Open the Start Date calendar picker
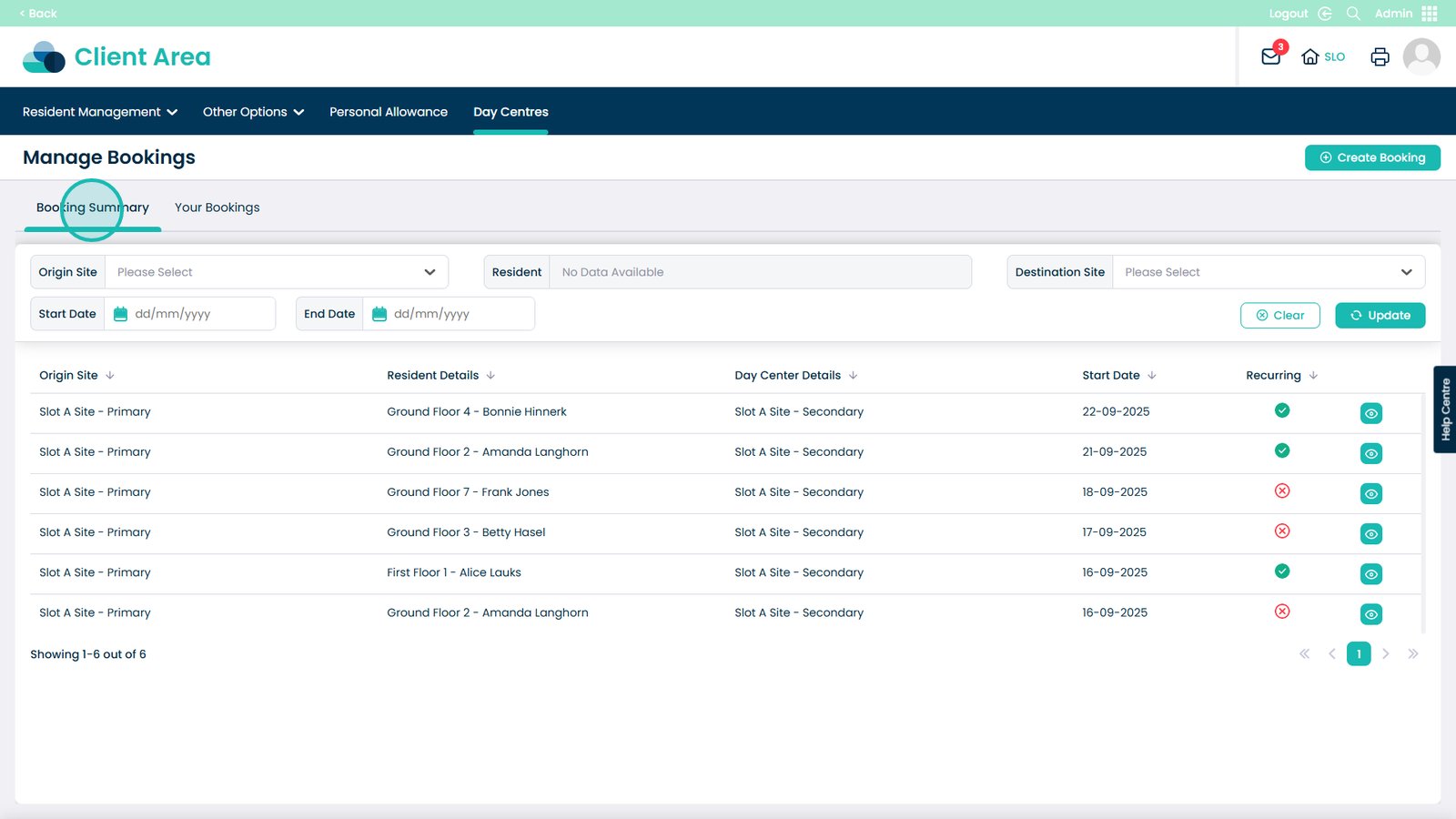The image size is (1456, 819). click(120, 314)
